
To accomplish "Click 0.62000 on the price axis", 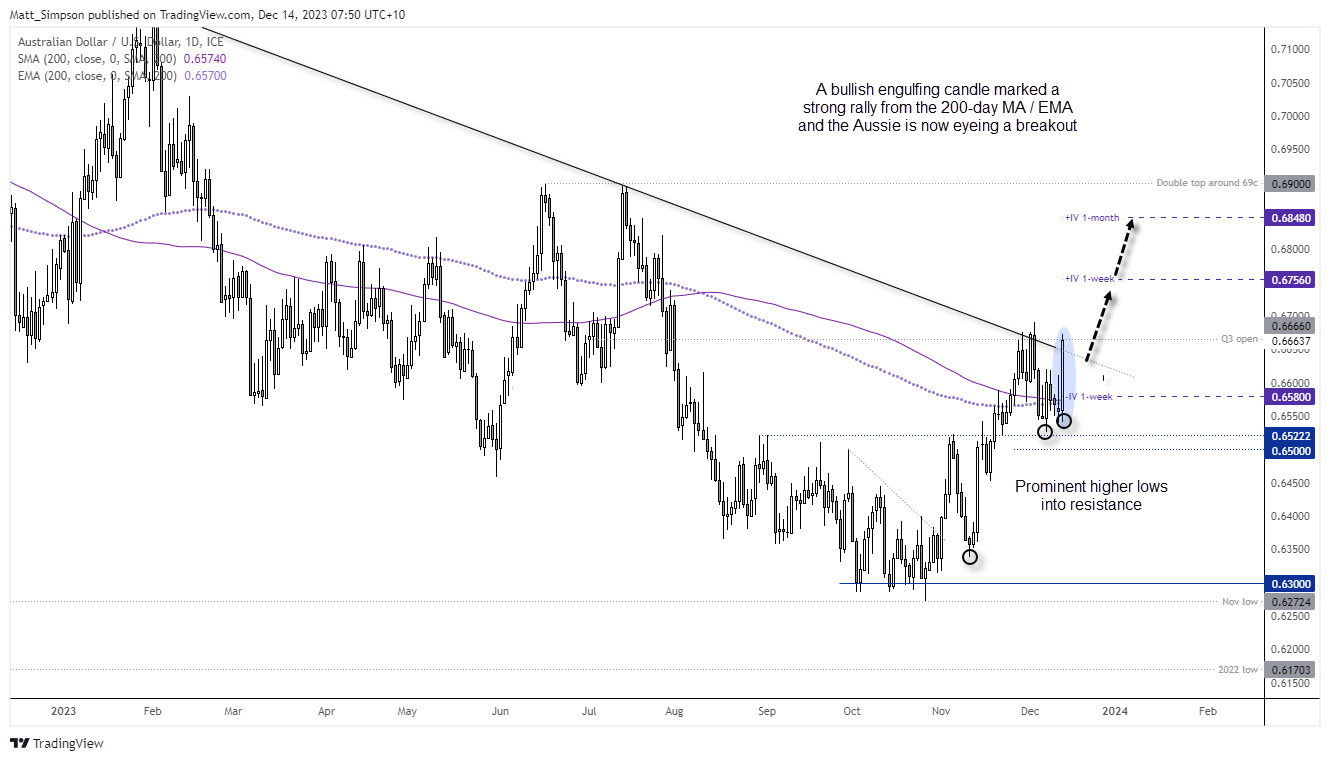I will [x=1288, y=649].
